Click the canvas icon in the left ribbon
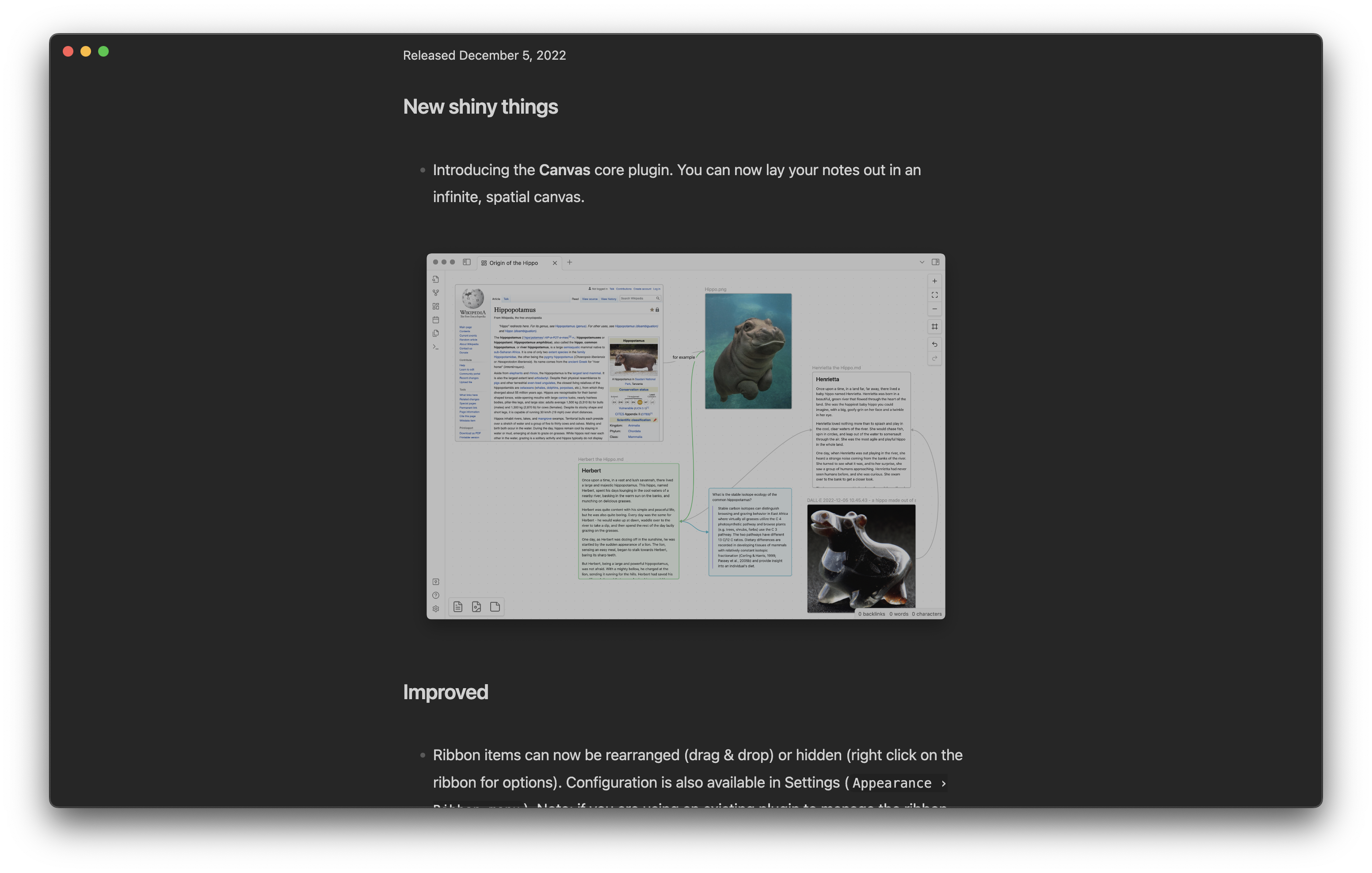This screenshot has height=873, width=1372. 435,306
